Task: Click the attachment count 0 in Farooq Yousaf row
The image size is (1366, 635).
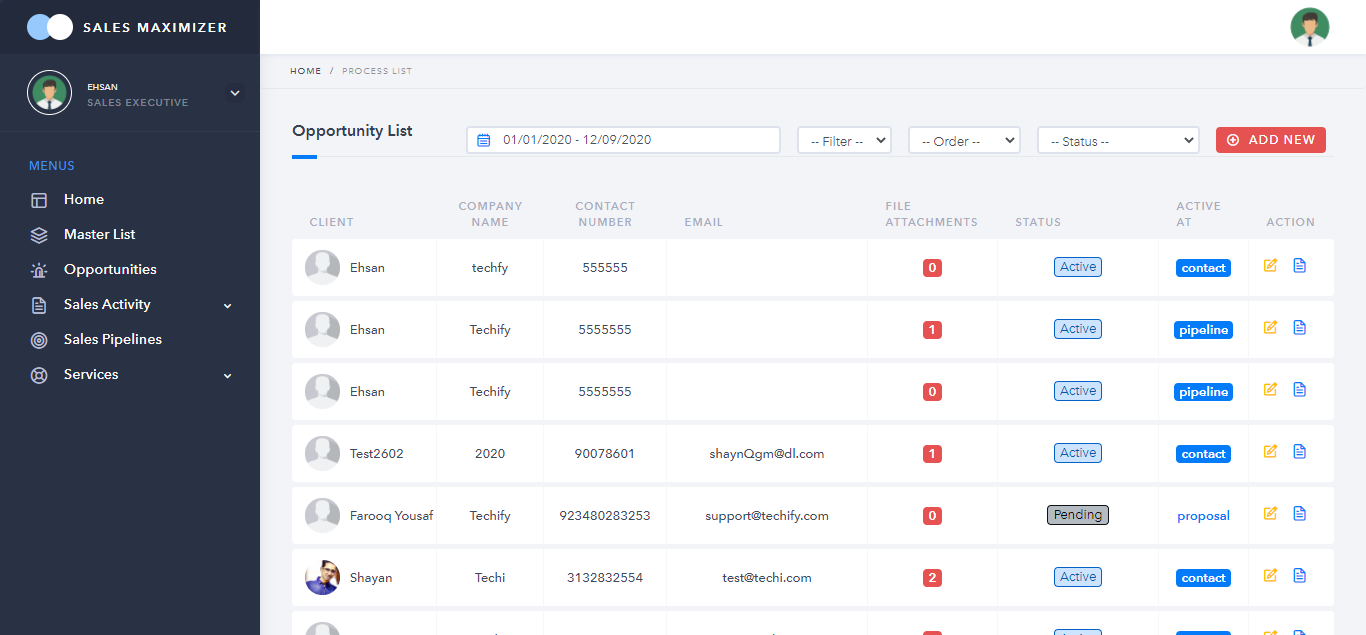Action: (x=932, y=516)
